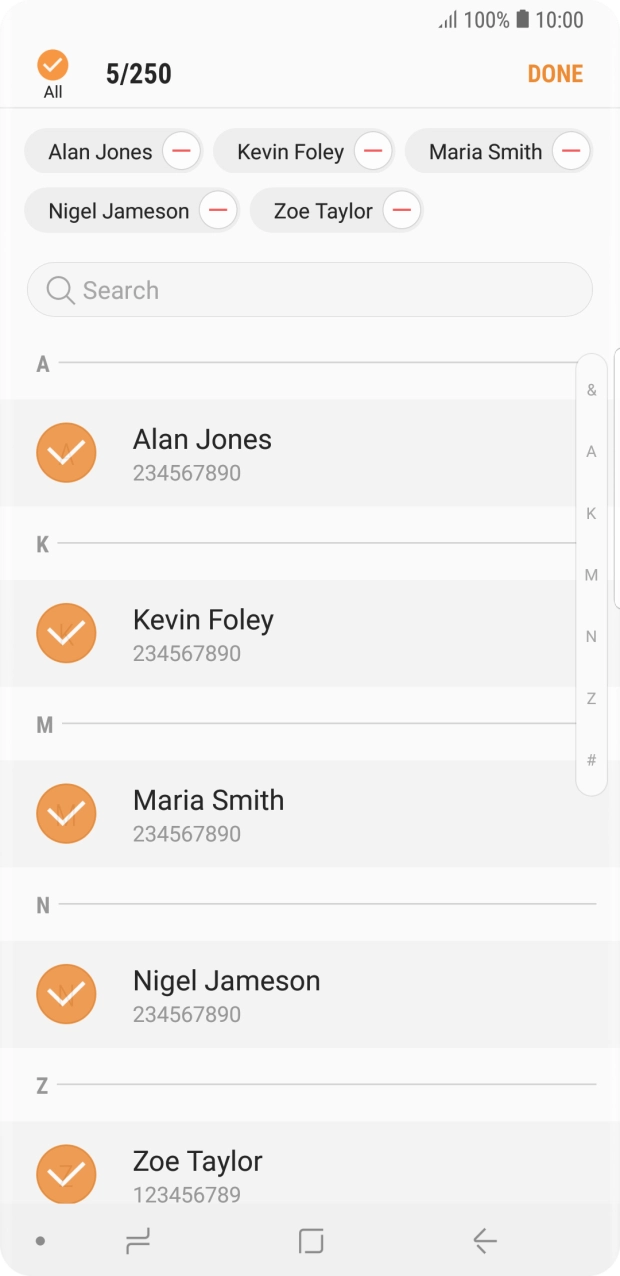Tap minus icon on Maria Smith chip
Viewport: 620px width, 1276px height.
coord(570,152)
